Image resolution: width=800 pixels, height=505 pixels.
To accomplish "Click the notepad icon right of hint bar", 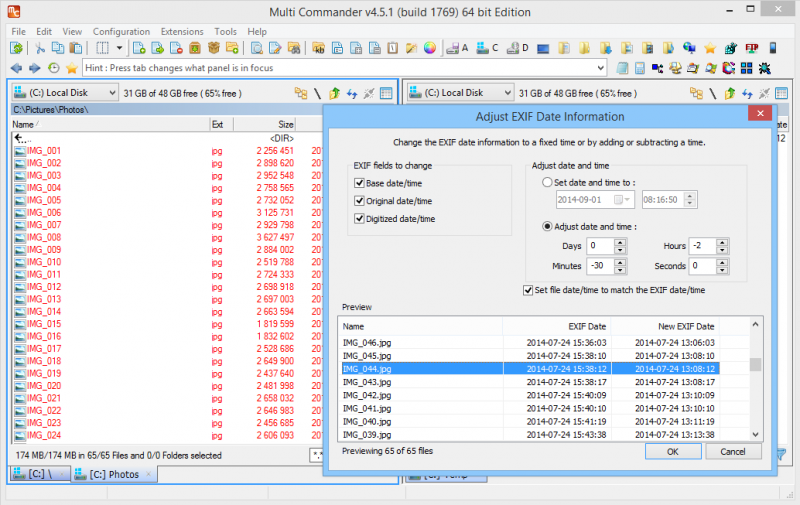I will [622, 68].
